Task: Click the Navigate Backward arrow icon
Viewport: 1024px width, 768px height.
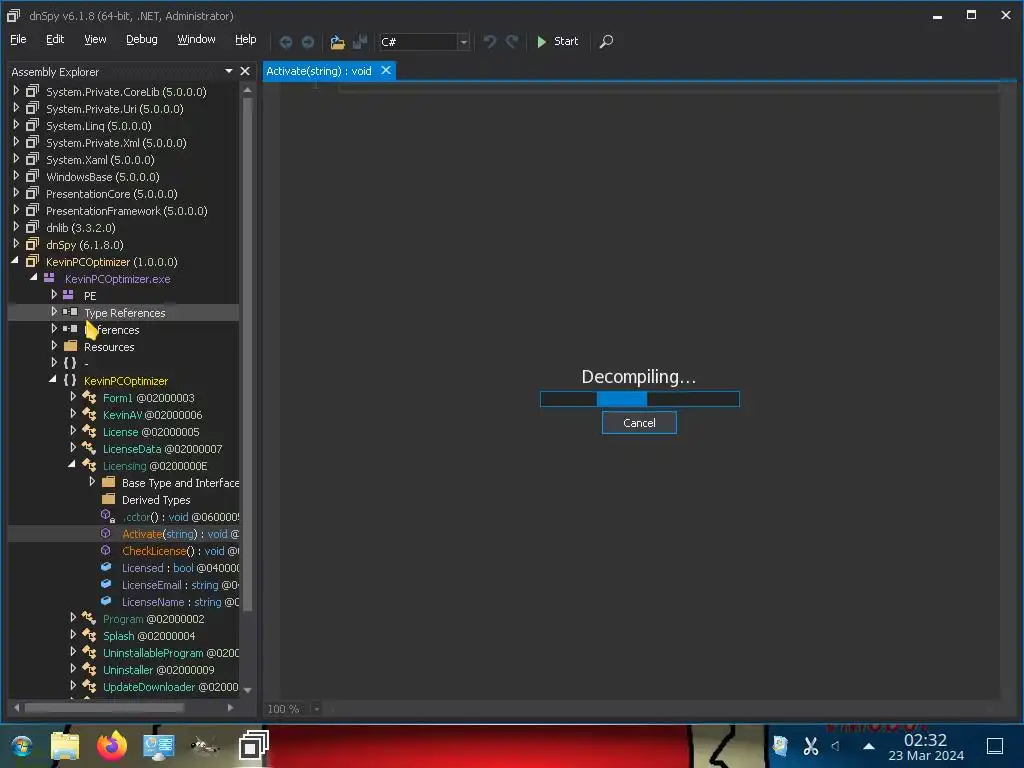Action: (x=285, y=42)
